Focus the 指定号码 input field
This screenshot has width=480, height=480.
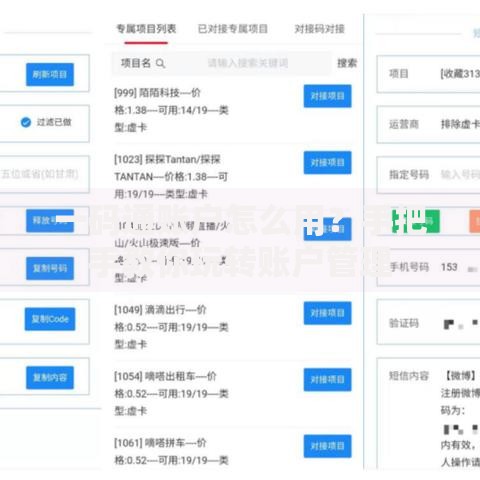click(428, 175)
